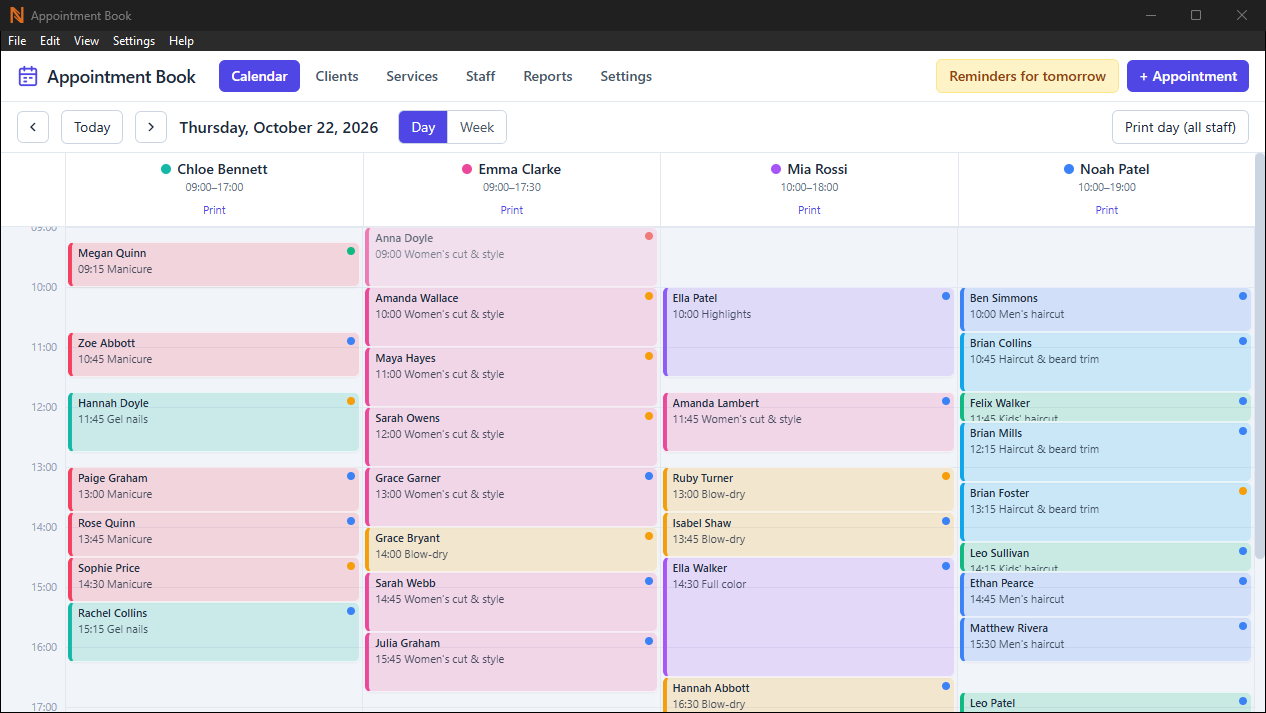Open the Help menu
Viewport: 1266px width, 713px height.
click(x=181, y=41)
